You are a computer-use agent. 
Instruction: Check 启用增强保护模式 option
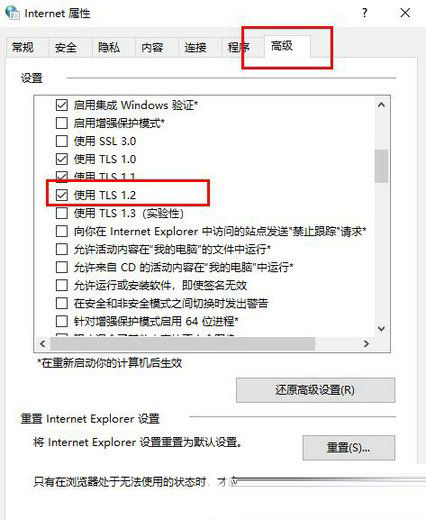click(x=62, y=123)
